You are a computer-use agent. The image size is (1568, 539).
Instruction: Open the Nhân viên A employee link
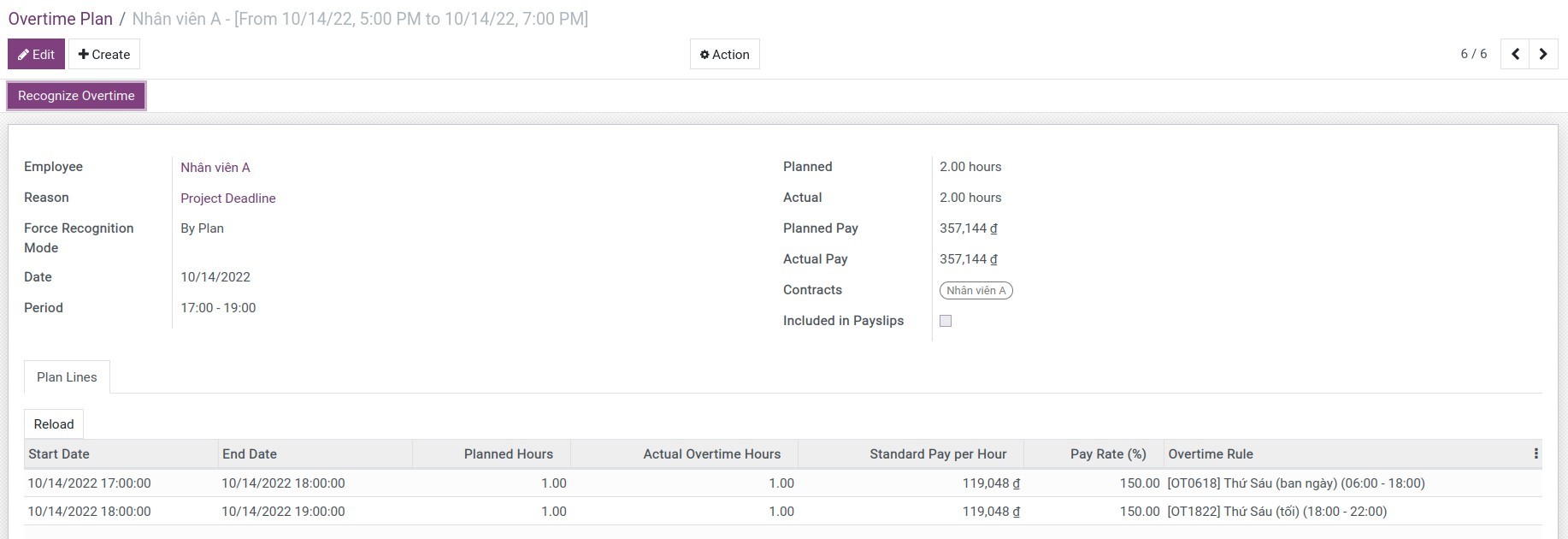click(x=215, y=168)
